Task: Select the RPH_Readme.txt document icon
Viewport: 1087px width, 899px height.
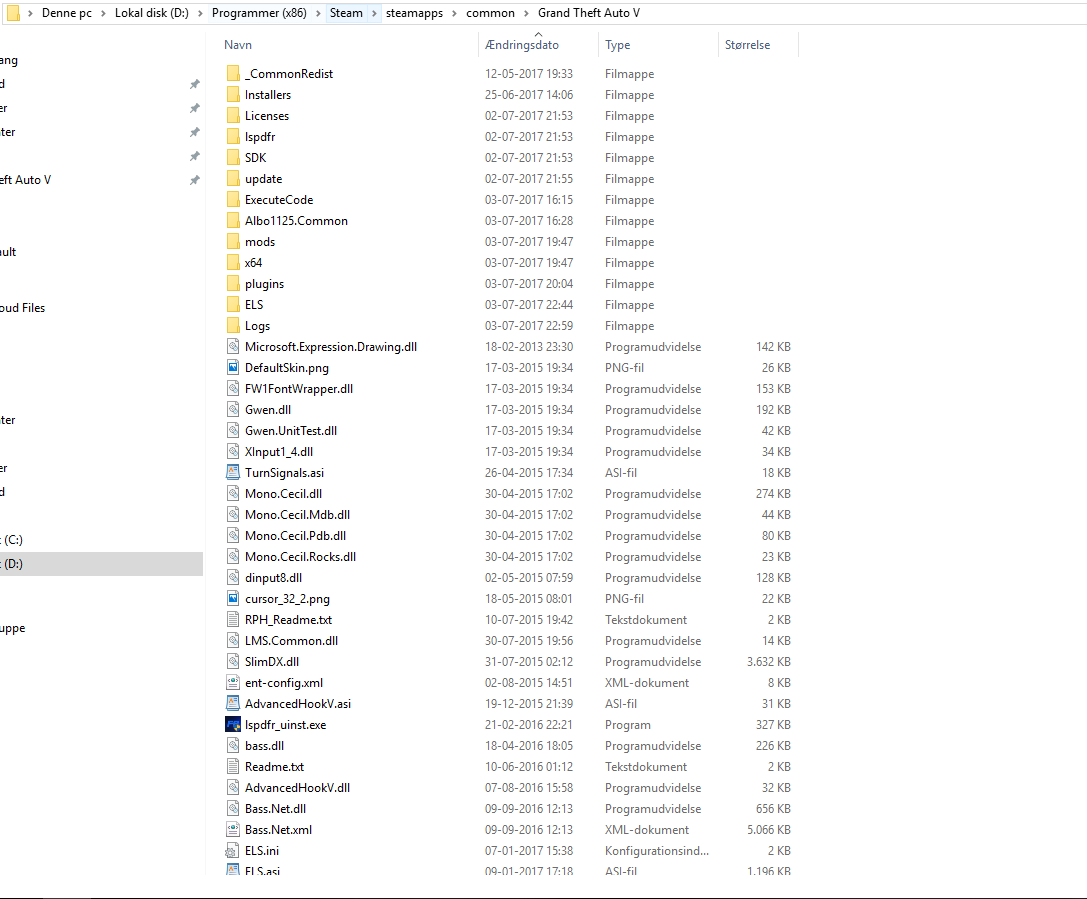Action: (234, 620)
